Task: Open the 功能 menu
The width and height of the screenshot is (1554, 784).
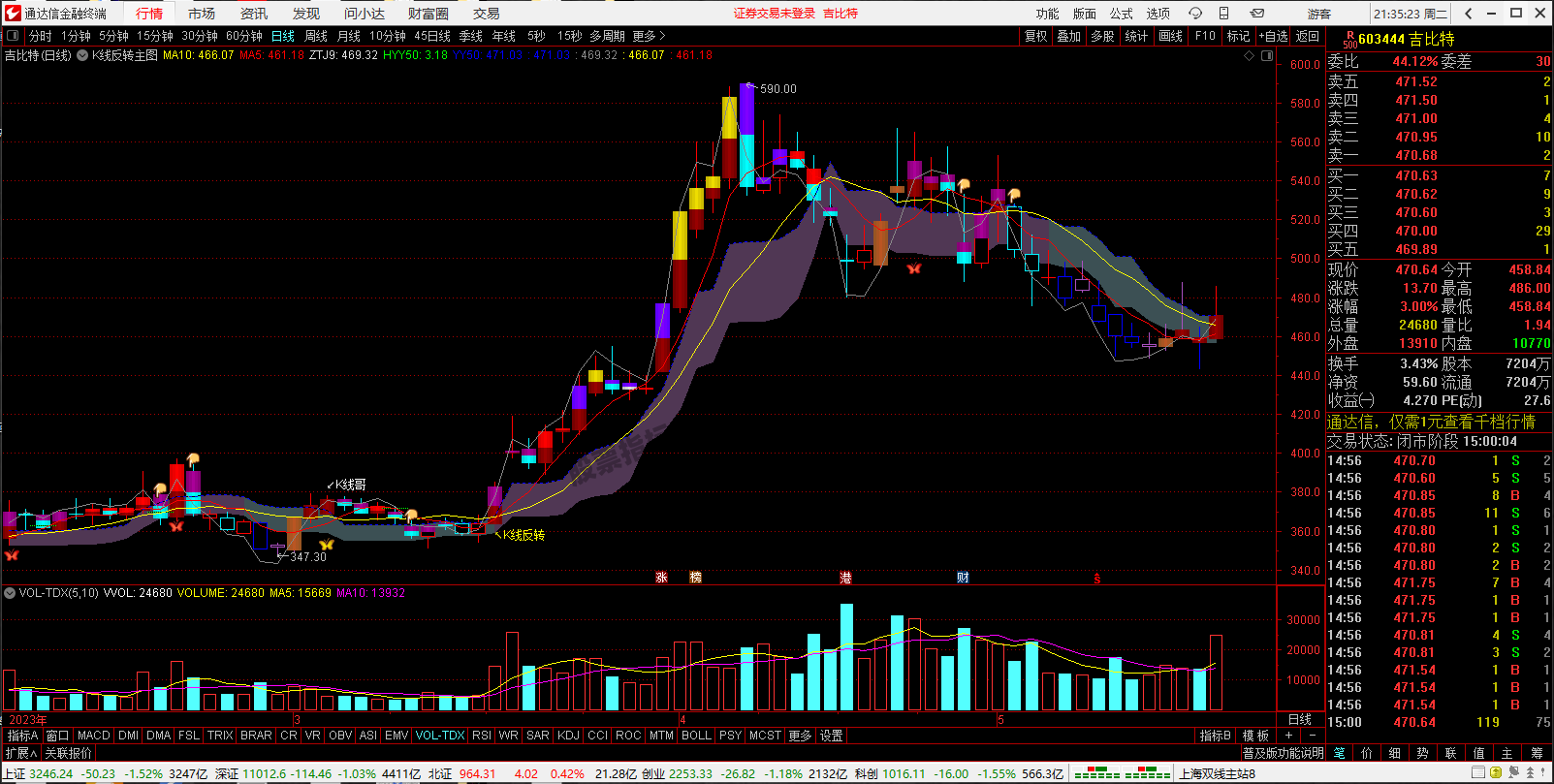Action: click(x=1048, y=14)
